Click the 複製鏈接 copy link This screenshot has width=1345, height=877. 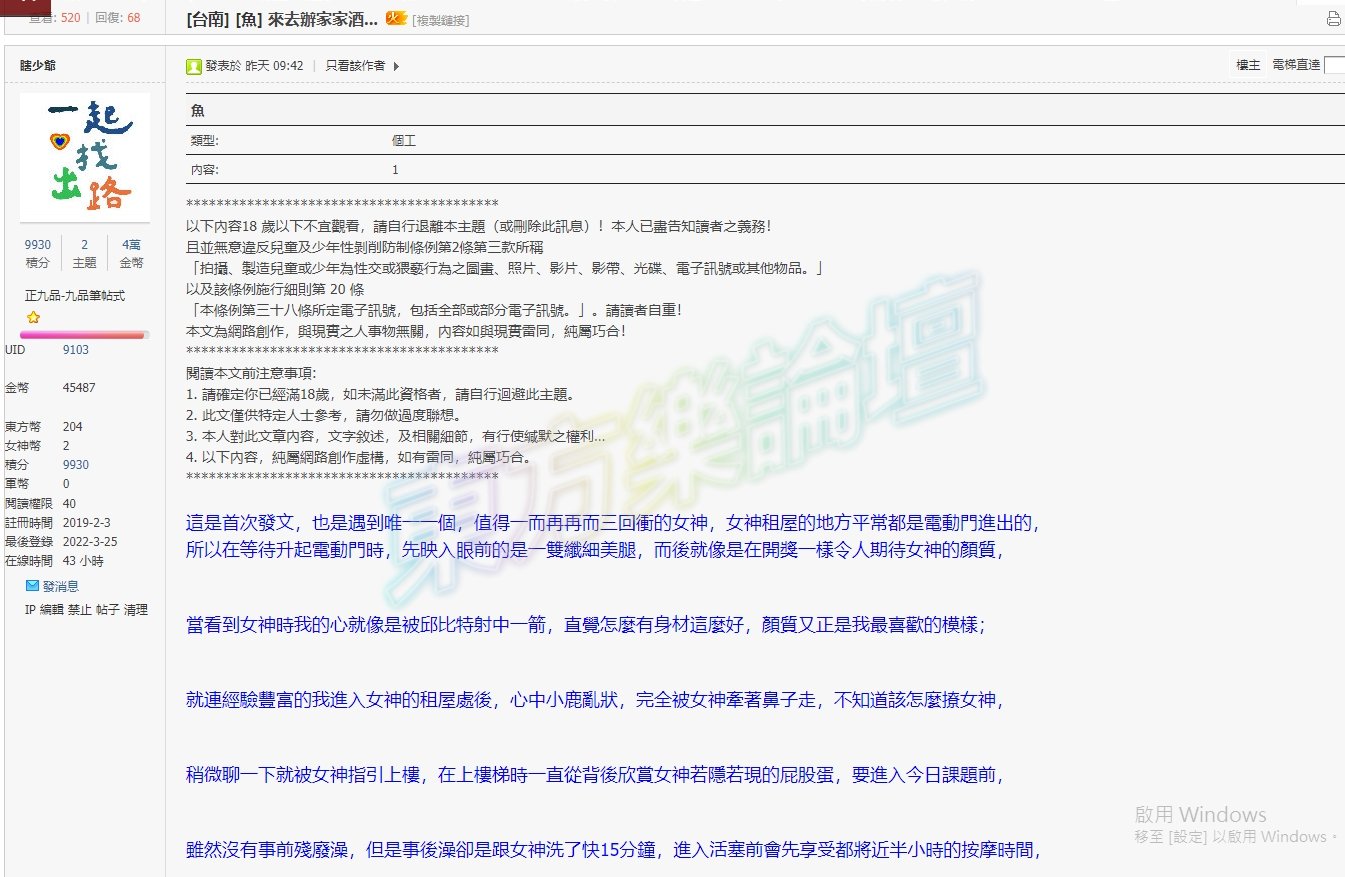click(440, 20)
